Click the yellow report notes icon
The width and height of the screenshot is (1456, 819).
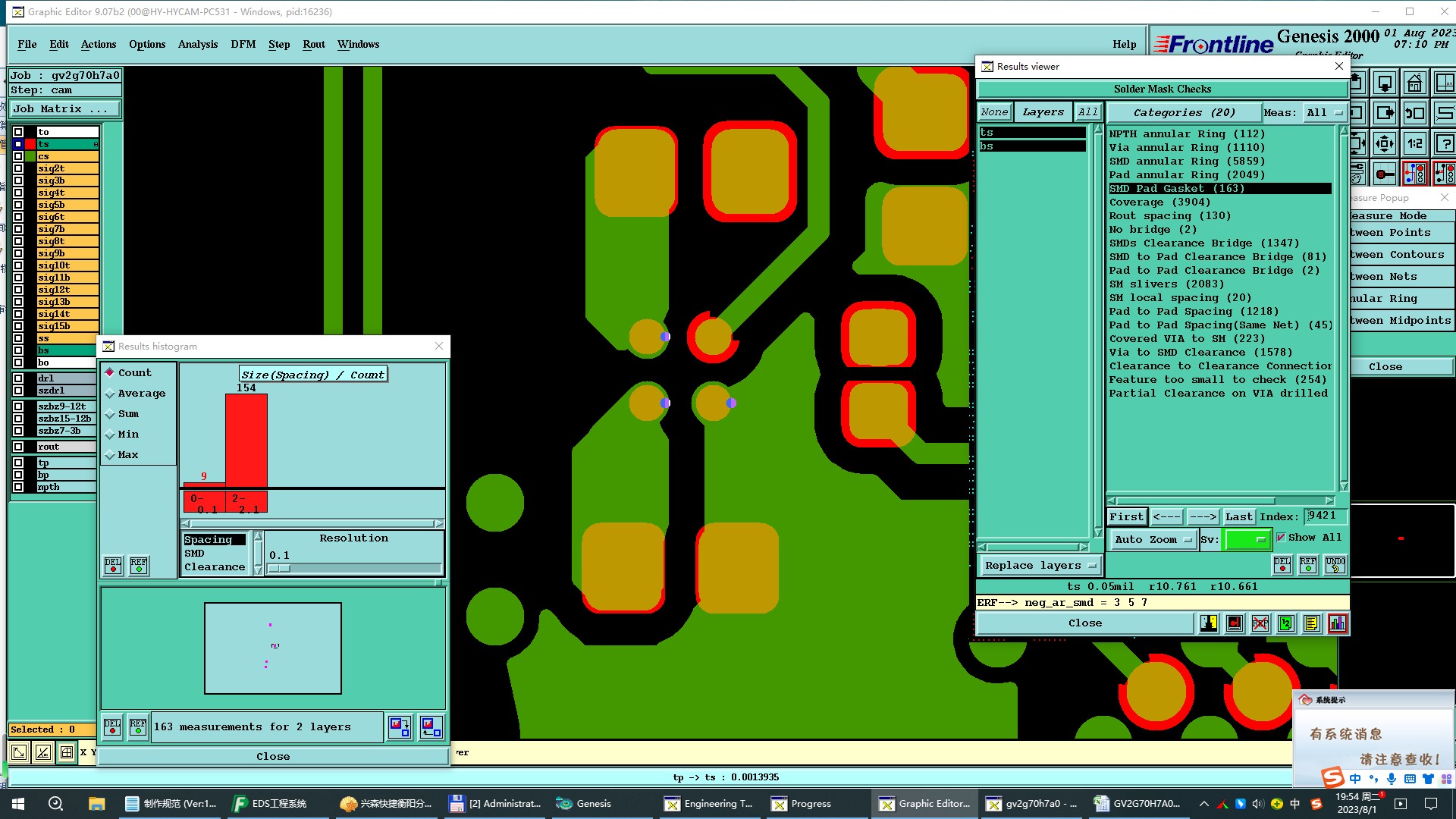point(1311,623)
